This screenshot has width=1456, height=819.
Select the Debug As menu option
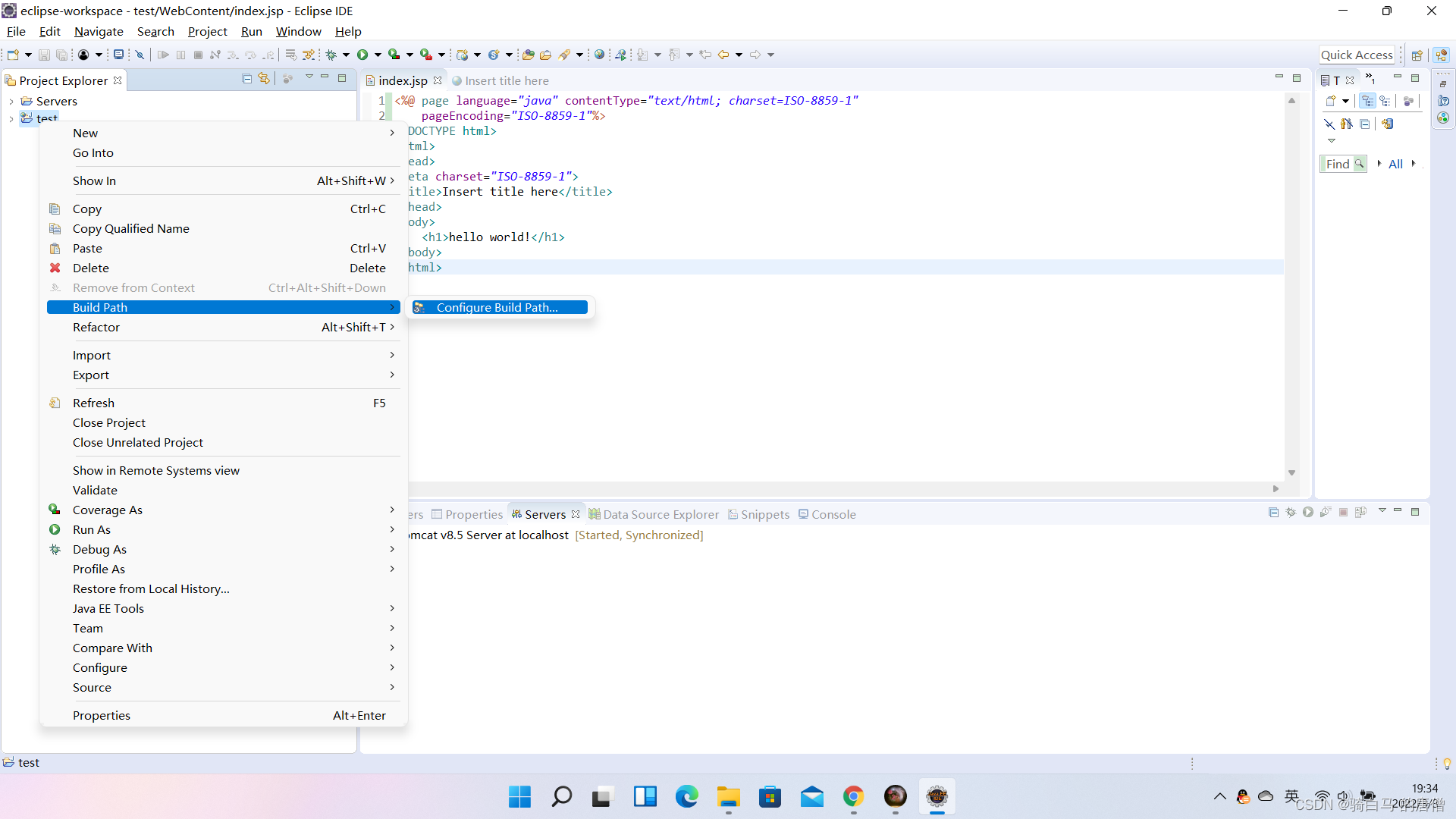pos(100,549)
